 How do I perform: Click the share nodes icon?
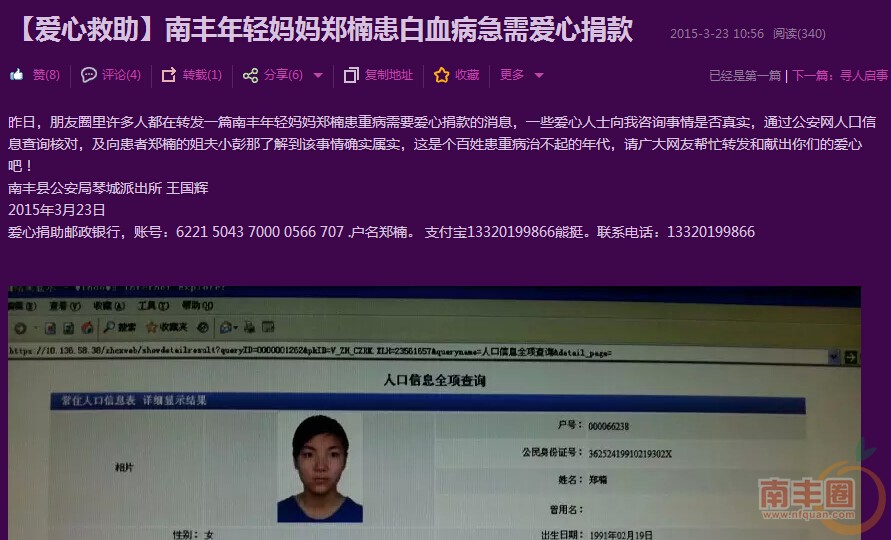click(250, 75)
